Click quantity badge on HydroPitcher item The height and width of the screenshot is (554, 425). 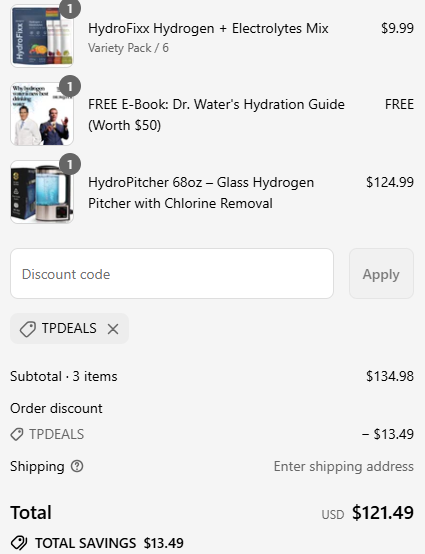(x=70, y=164)
